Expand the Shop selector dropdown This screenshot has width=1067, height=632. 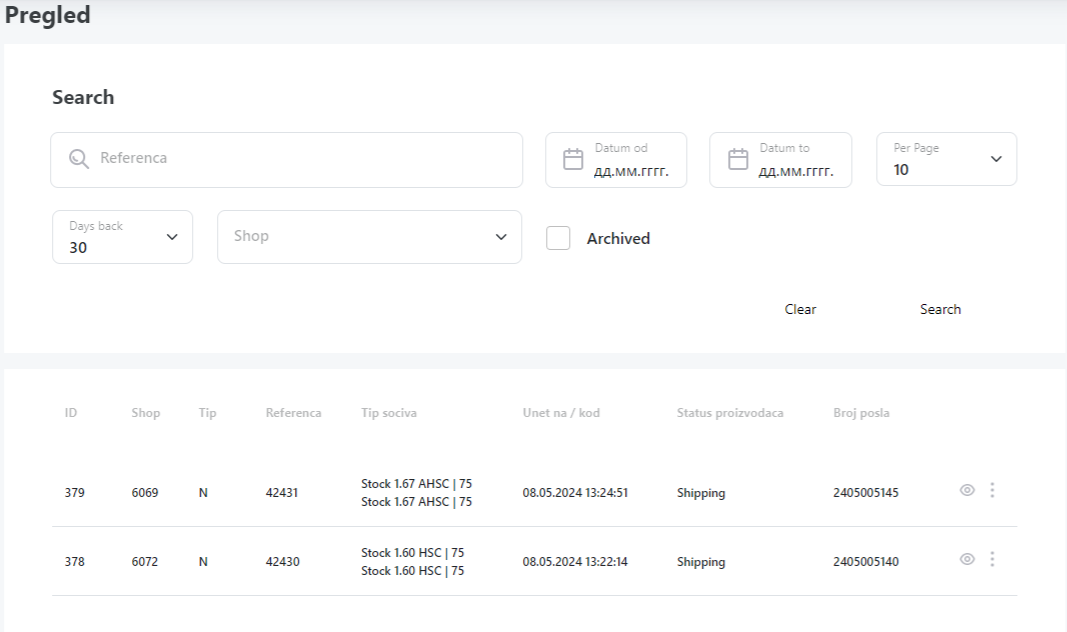click(369, 237)
